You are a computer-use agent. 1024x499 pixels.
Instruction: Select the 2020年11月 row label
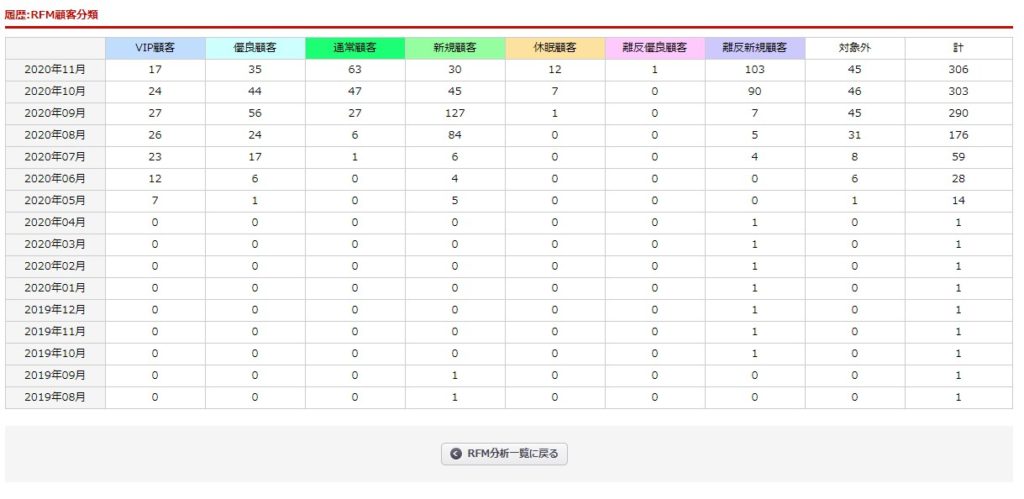point(56,69)
